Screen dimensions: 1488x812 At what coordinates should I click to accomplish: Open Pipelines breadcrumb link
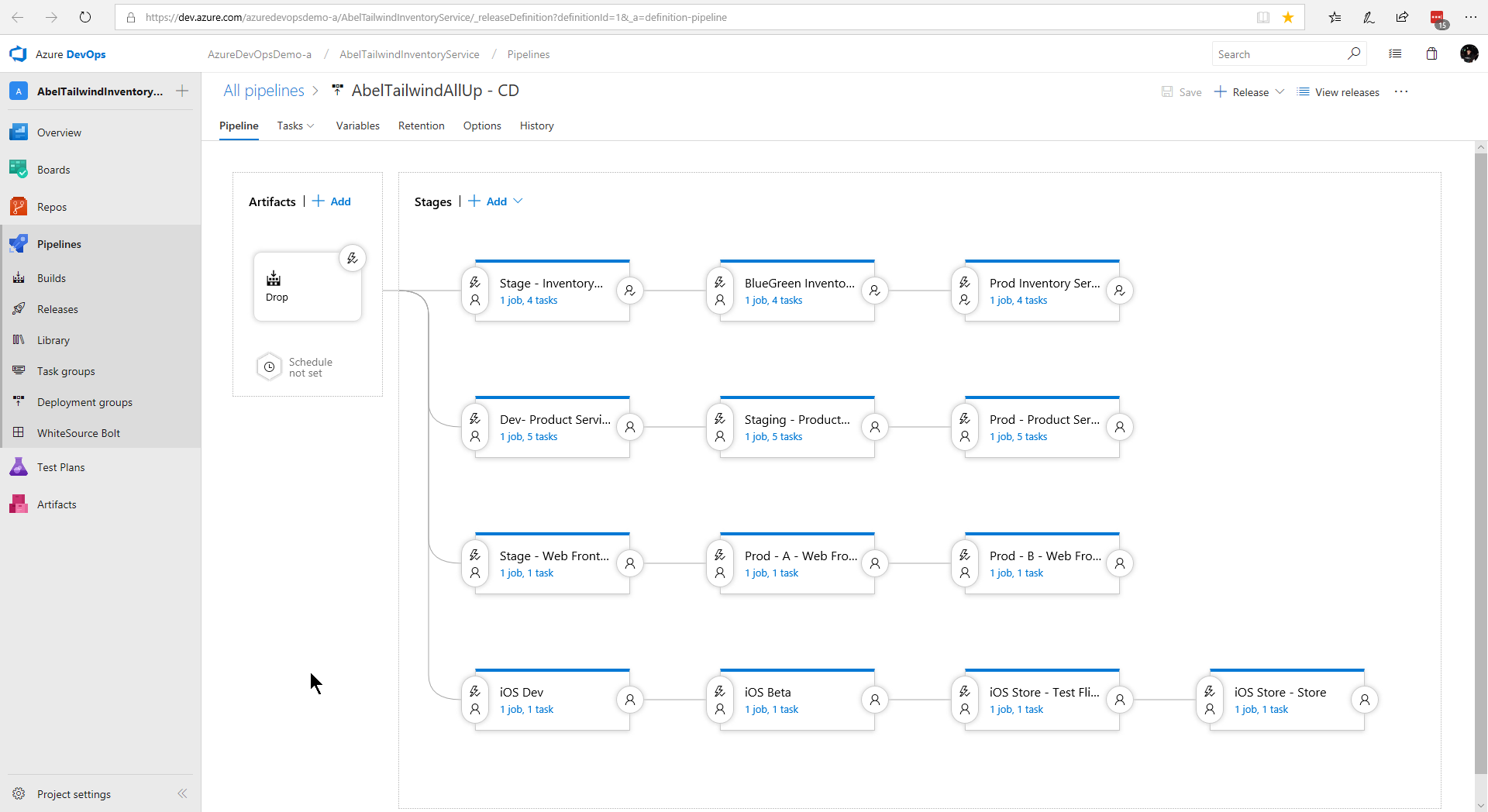[529, 54]
